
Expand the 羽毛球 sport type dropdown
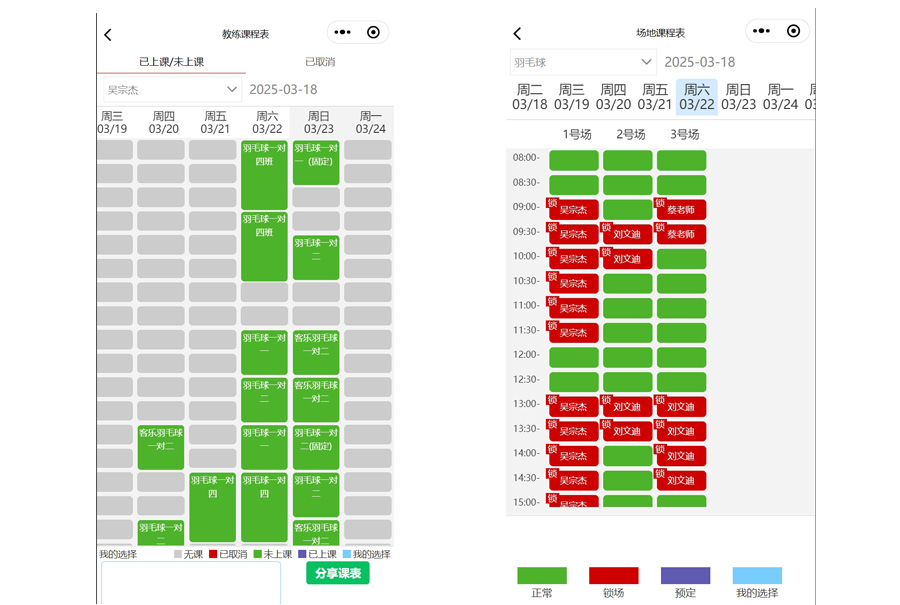click(x=583, y=62)
